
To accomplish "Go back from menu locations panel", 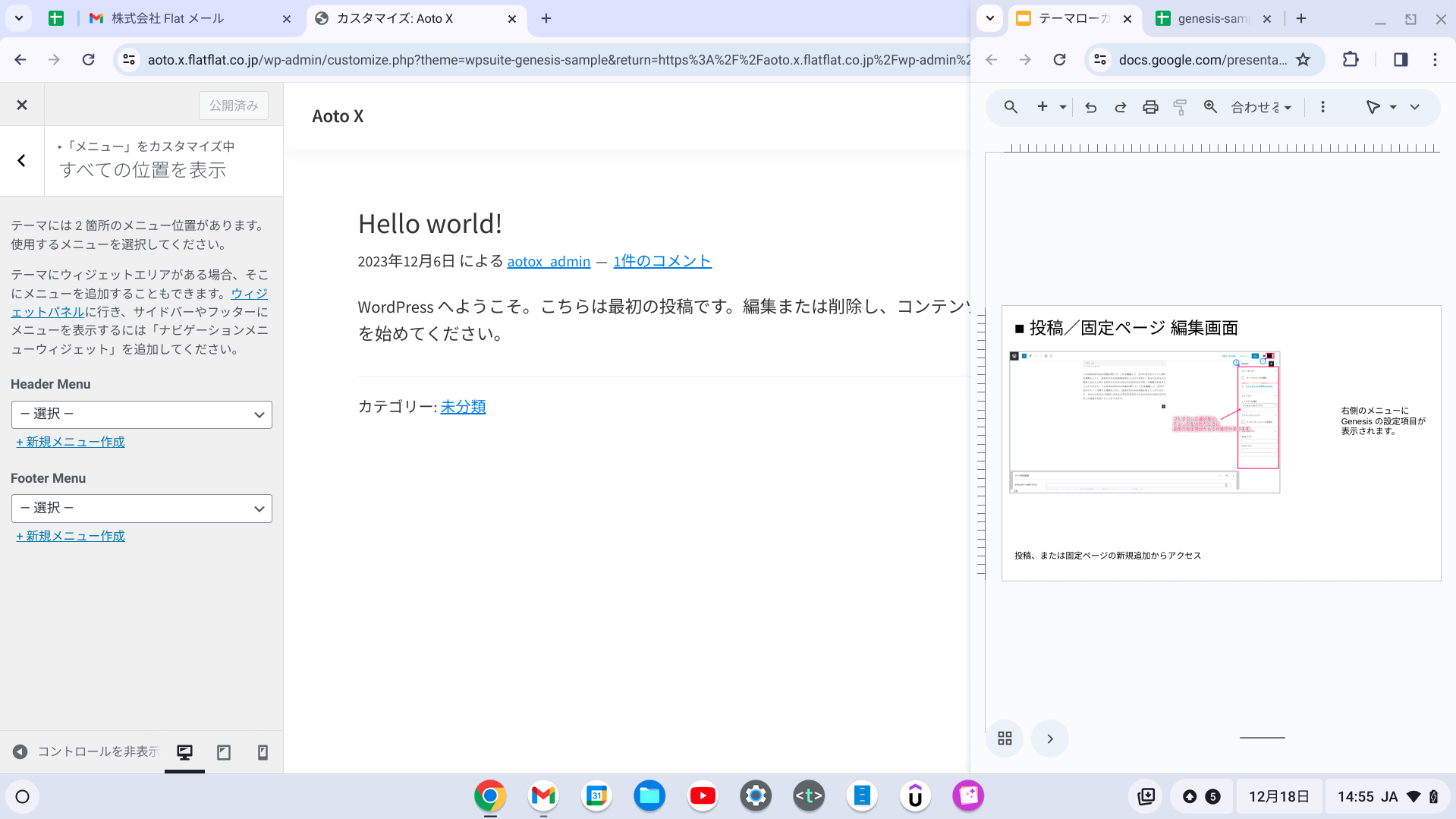I will (22, 160).
